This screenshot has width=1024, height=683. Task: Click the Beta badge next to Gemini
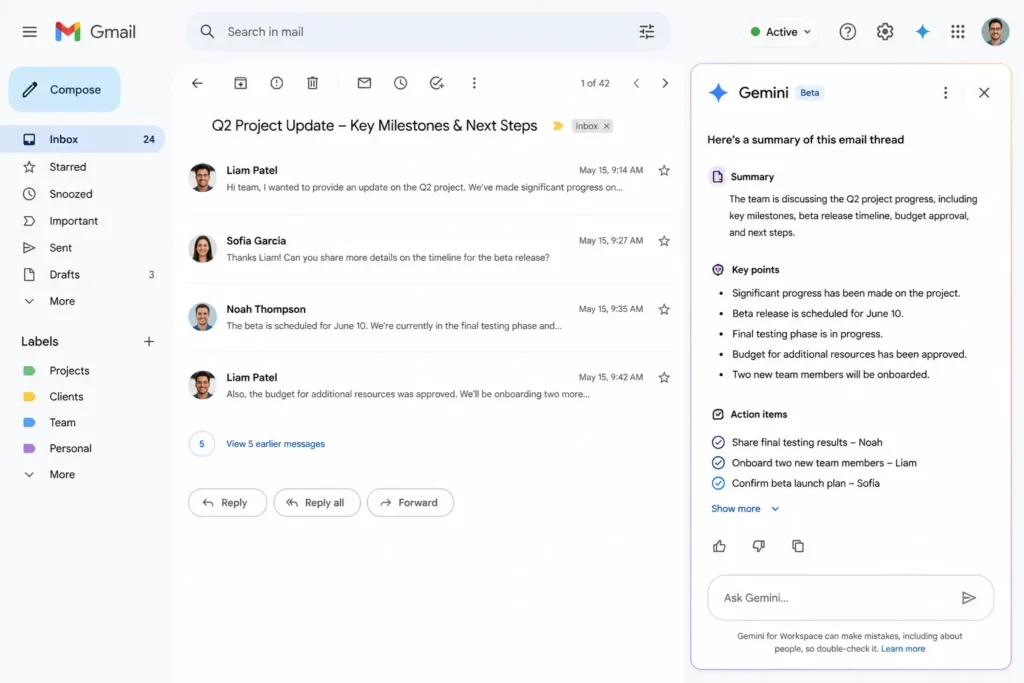pyautogui.click(x=809, y=93)
